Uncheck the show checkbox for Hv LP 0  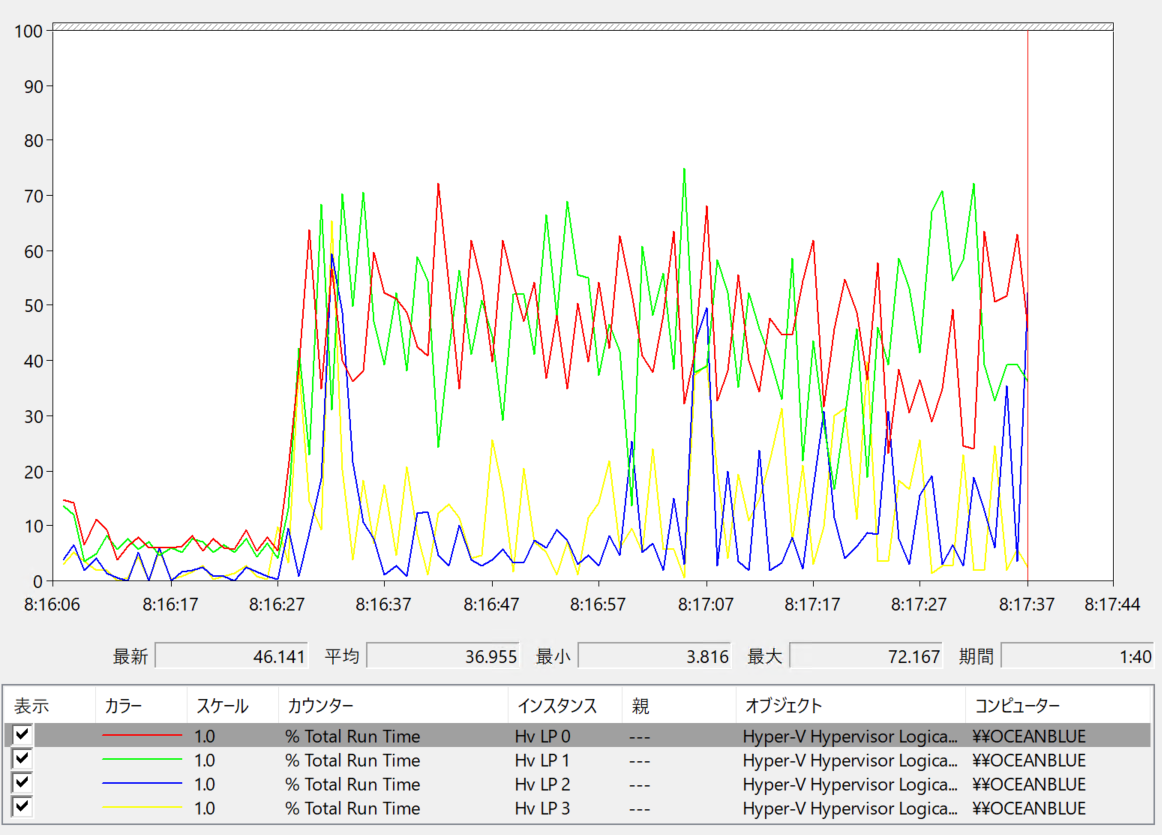(x=22, y=734)
